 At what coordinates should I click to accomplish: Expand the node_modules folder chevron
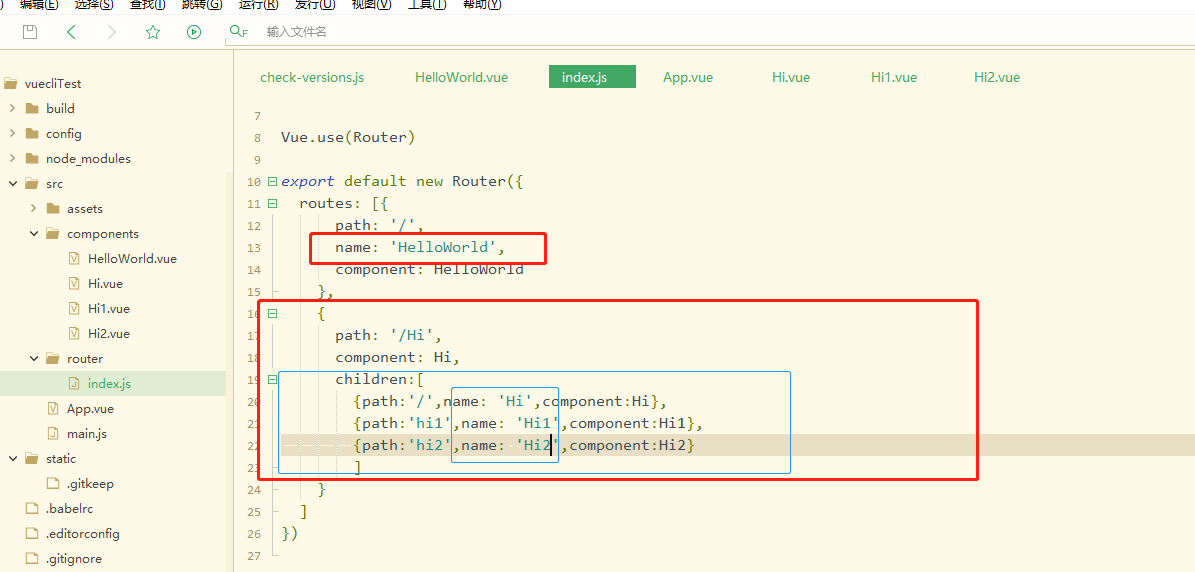tap(12, 158)
